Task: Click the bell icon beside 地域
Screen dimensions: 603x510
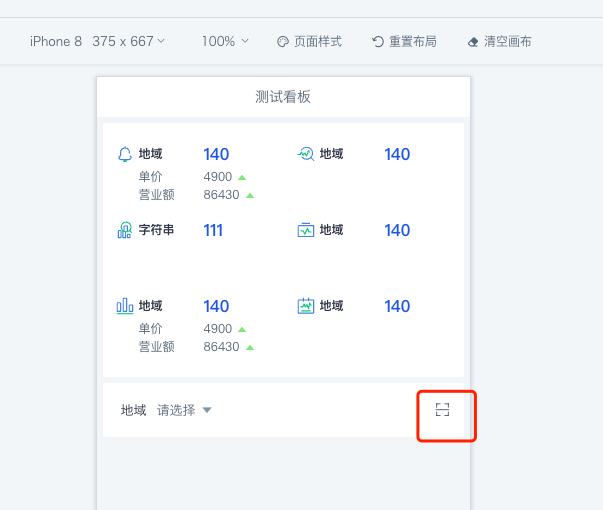Action: click(125, 154)
